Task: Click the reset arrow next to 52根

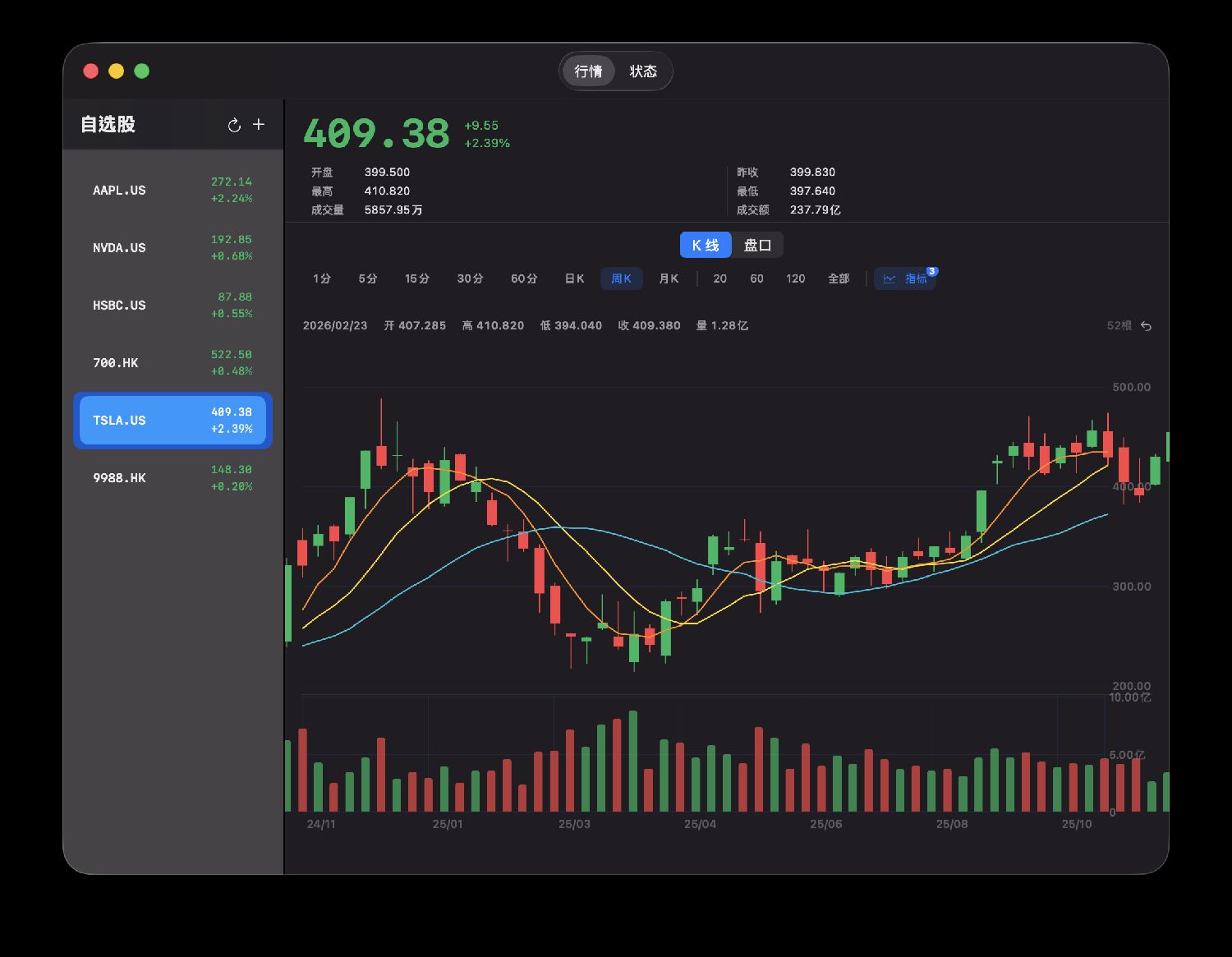Action: pos(1147,326)
